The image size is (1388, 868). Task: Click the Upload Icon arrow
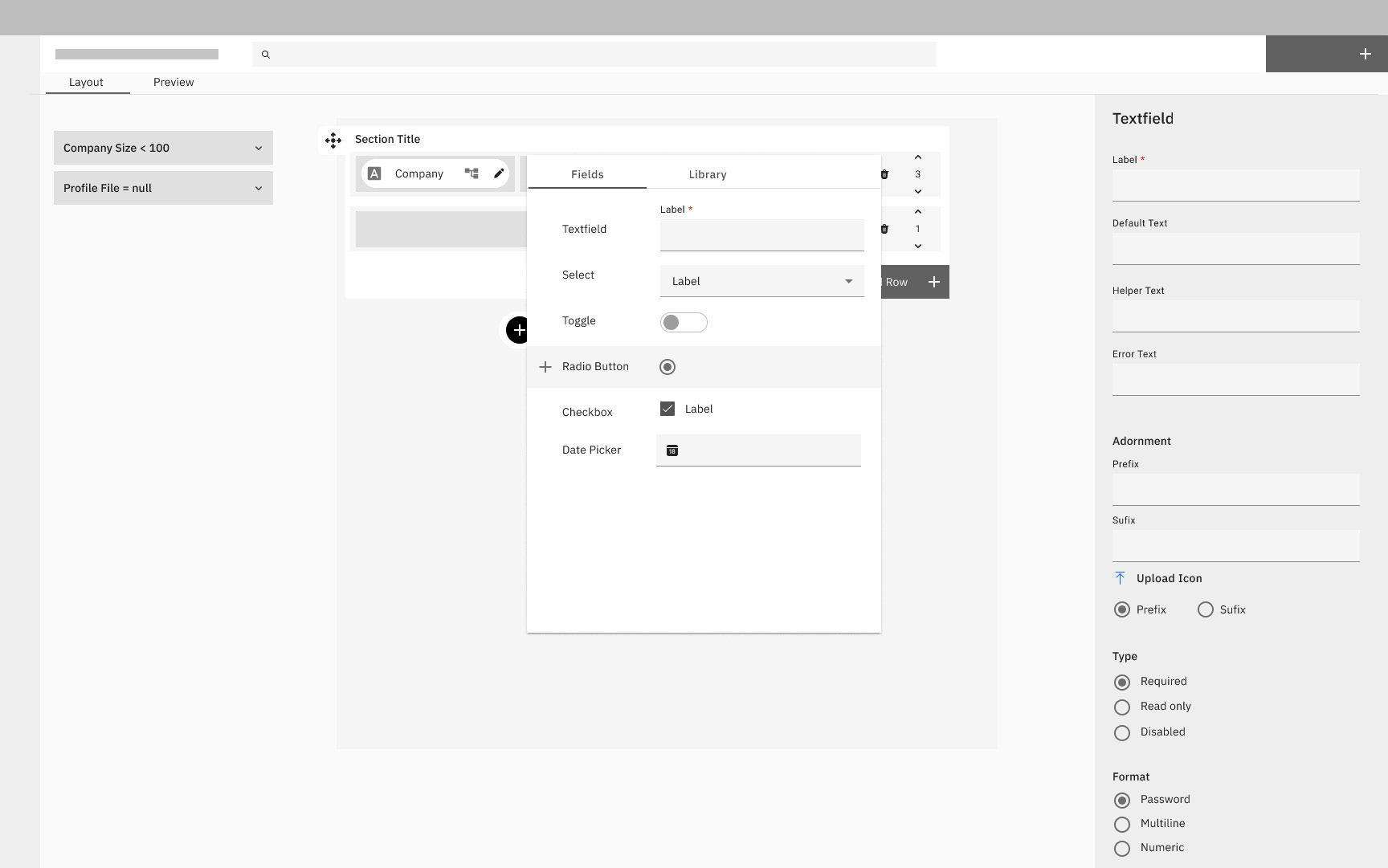pyautogui.click(x=1120, y=578)
